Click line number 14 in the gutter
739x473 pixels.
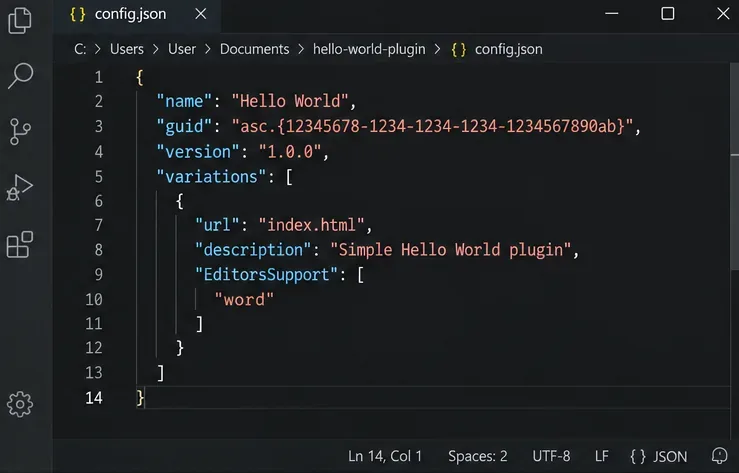click(94, 398)
